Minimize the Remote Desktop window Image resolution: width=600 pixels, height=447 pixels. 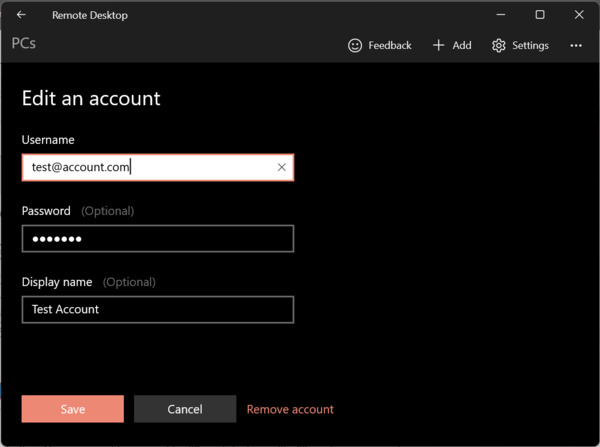501,15
